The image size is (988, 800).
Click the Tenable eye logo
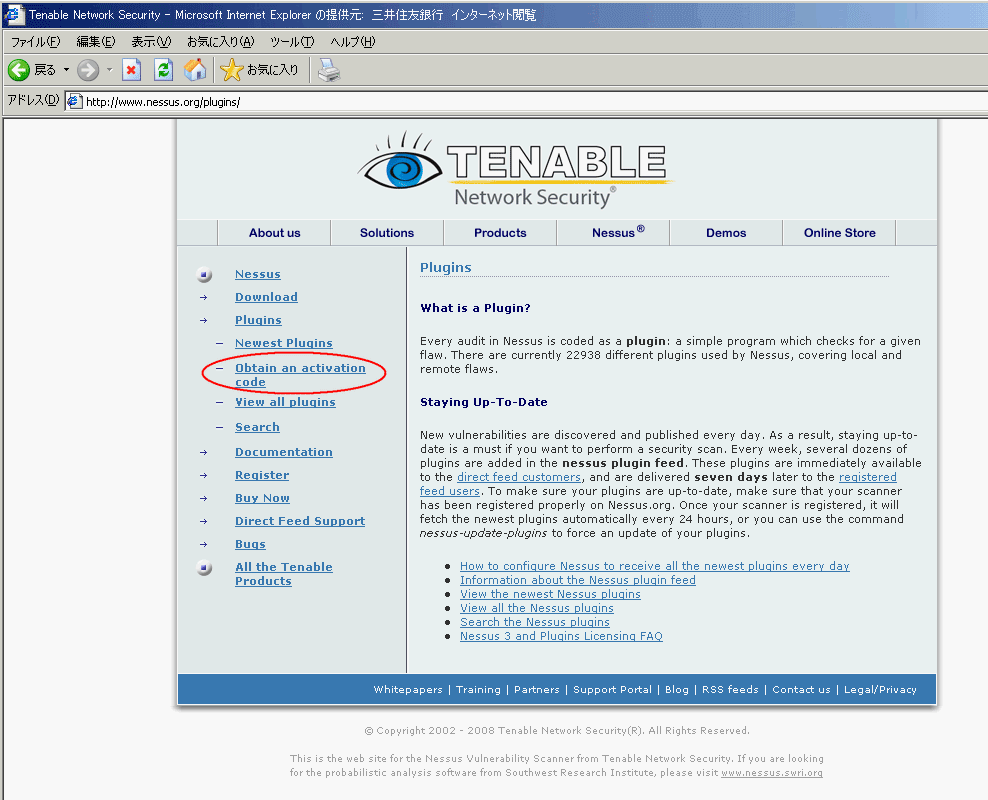401,162
